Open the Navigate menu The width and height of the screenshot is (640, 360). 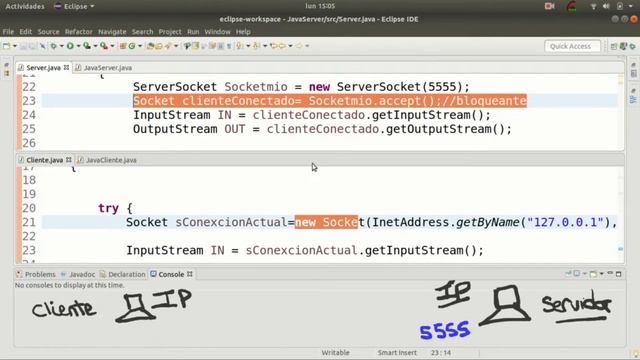point(112,31)
